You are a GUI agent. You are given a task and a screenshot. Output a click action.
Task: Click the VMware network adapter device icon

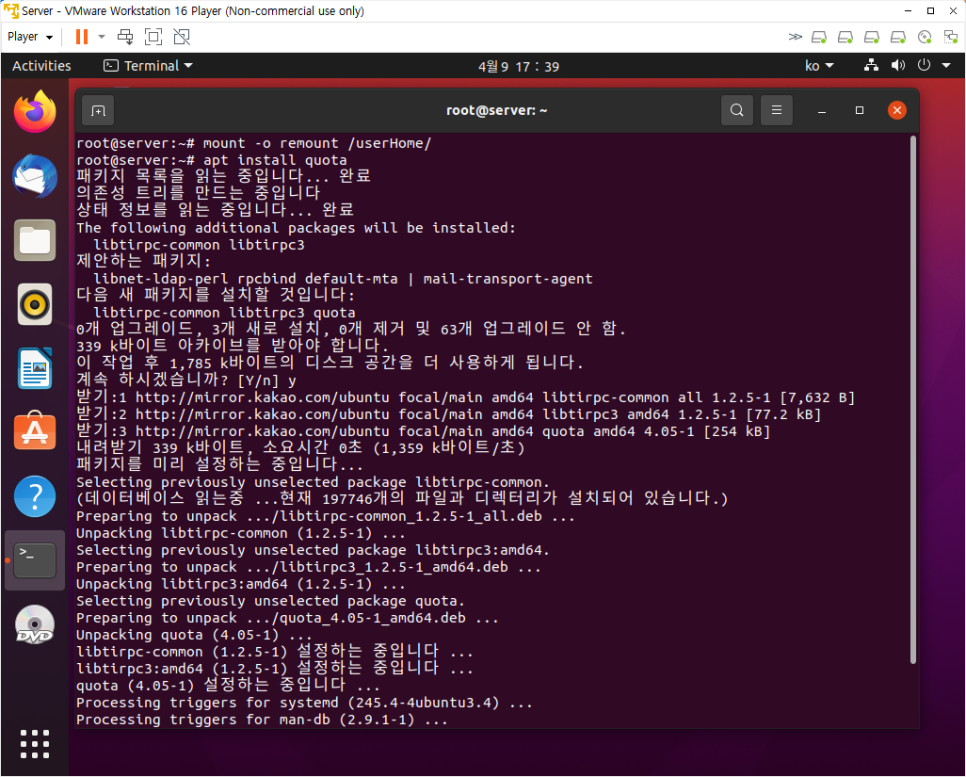(951, 37)
